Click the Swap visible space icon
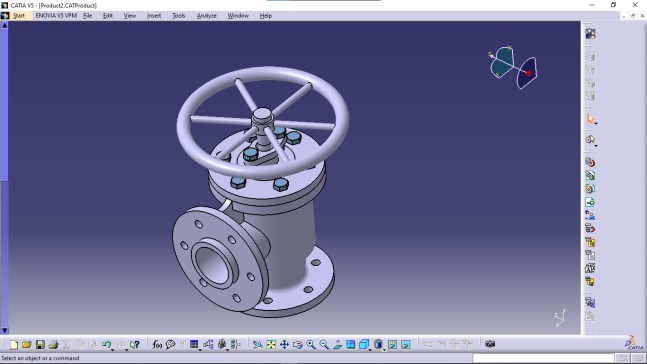Image resolution: width=647 pixels, height=364 pixels. click(x=406, y=344)
